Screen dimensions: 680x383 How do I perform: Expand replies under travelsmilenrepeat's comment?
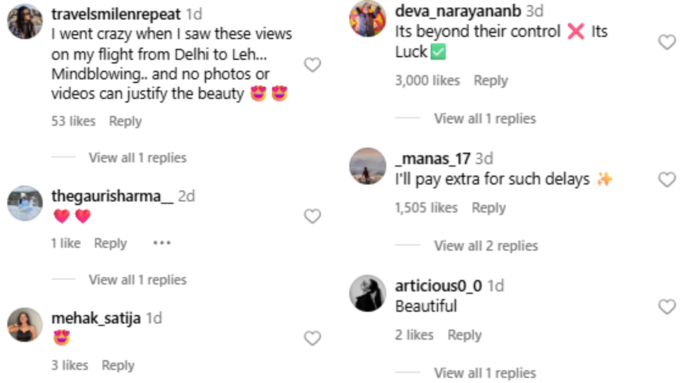[137, 157]
